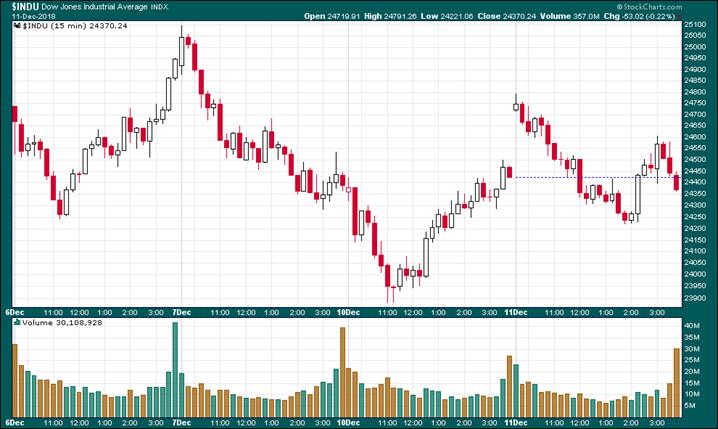Viewport: 718px width, 429px height.
Task: Click the 10M volume axis label
Action: pyautogui.click(x=692, y=394)
